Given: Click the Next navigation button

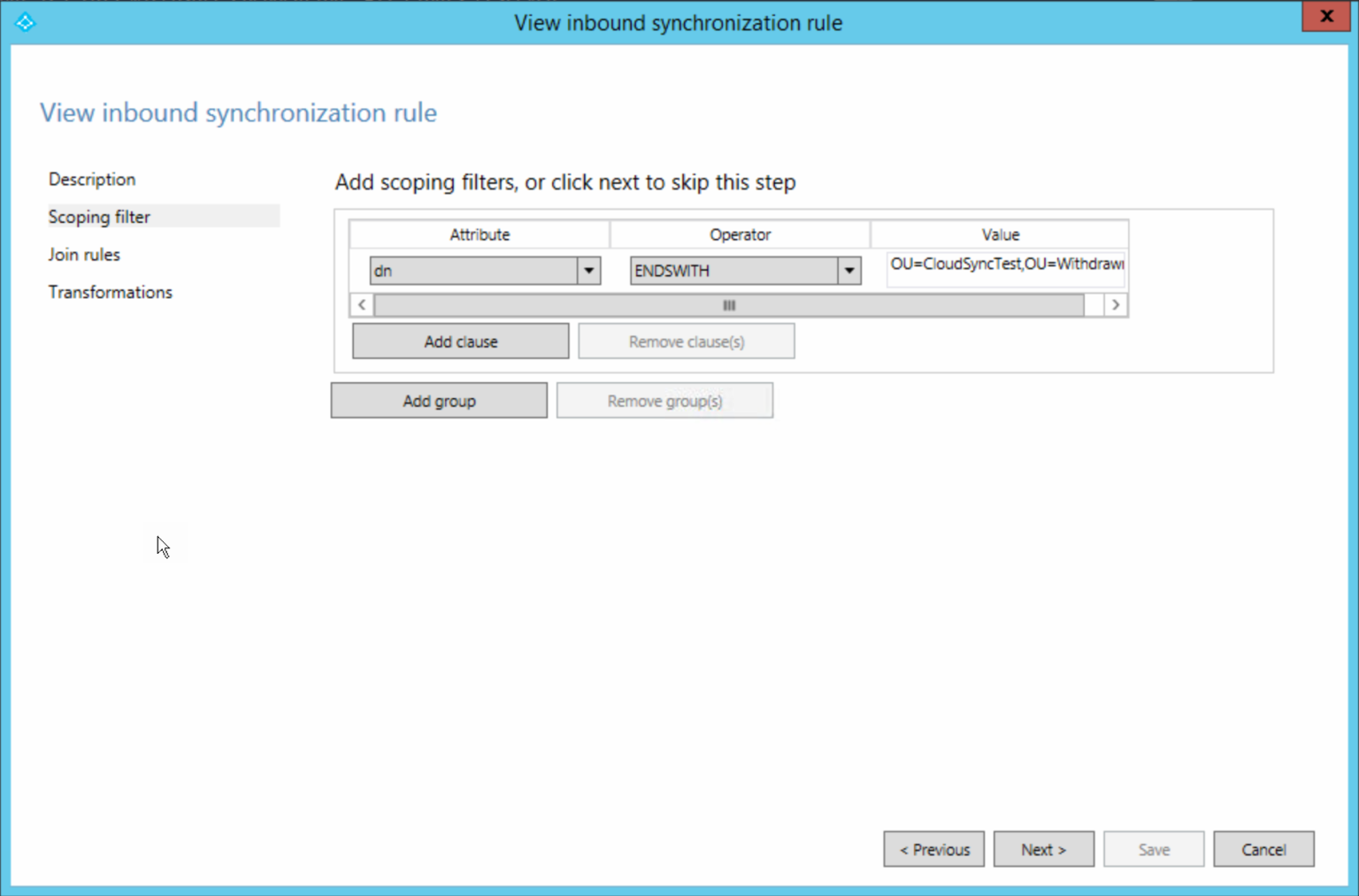Looking at the screenshot, I should point(1043,848).
